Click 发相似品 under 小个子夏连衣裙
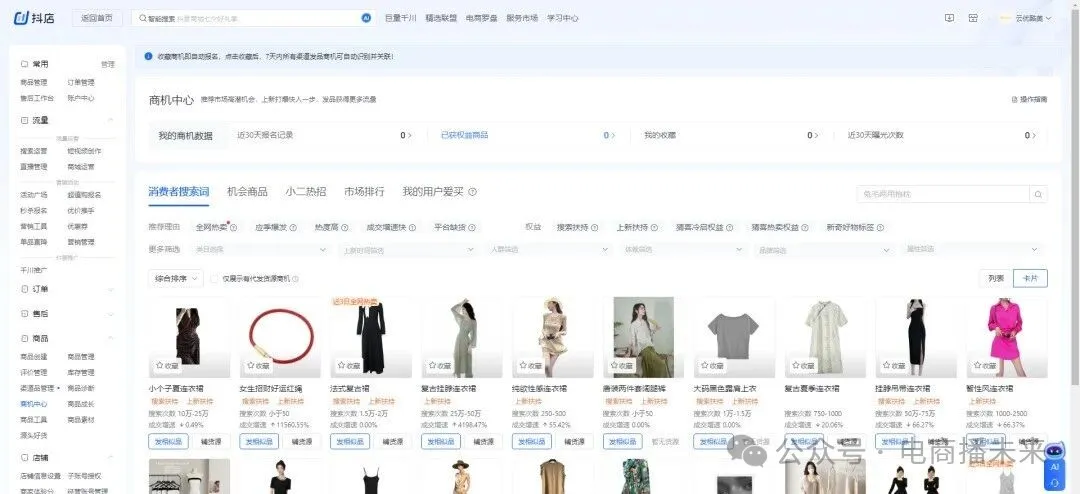 pos(167,441)
